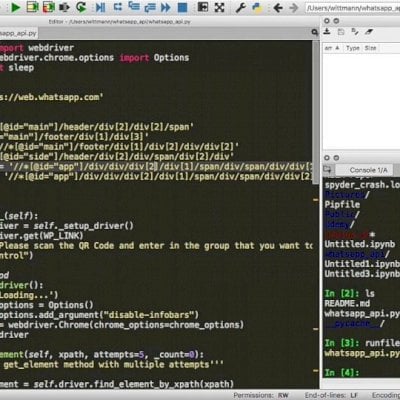Stop debugging with the blue square icon

point(182,7)
